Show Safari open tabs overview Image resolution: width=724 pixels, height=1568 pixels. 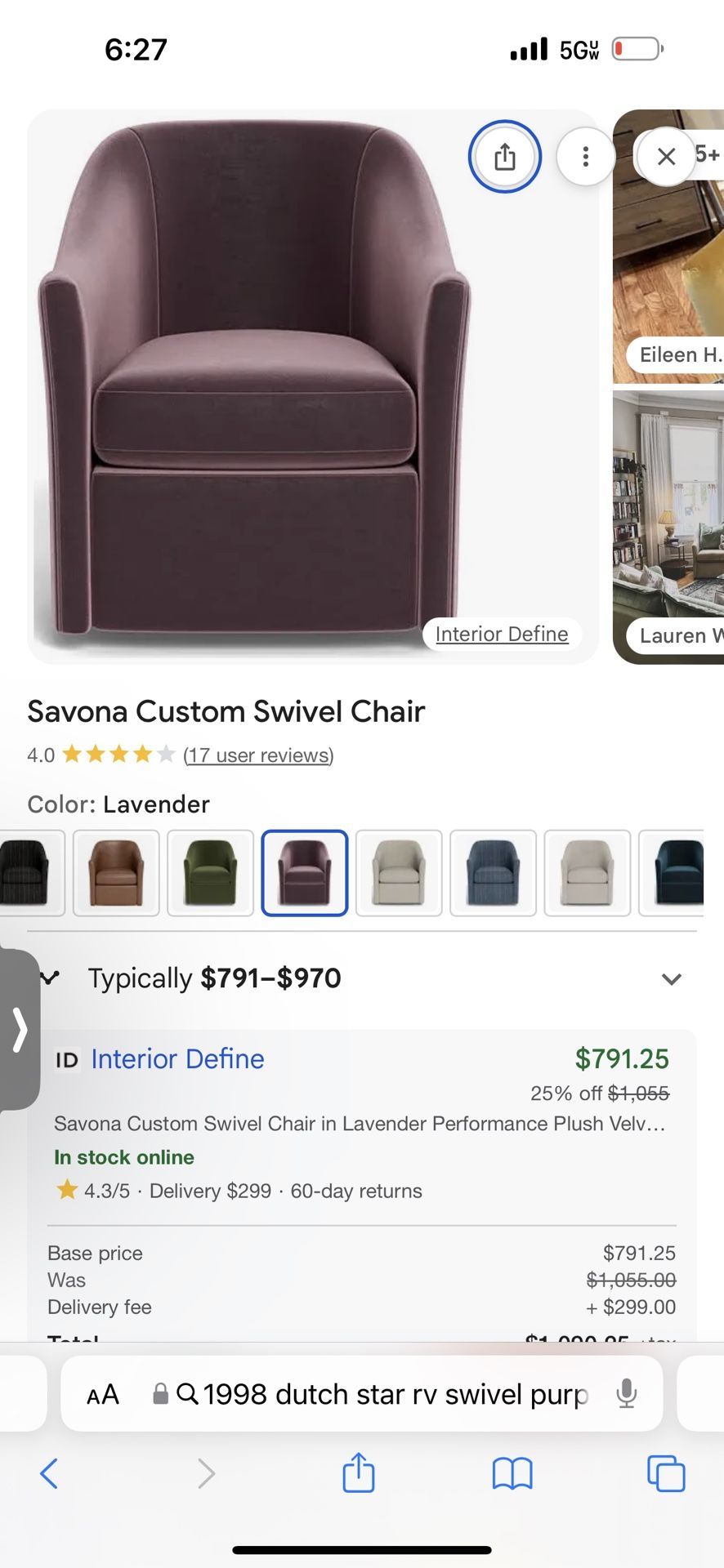click(x=666, y=1473)
